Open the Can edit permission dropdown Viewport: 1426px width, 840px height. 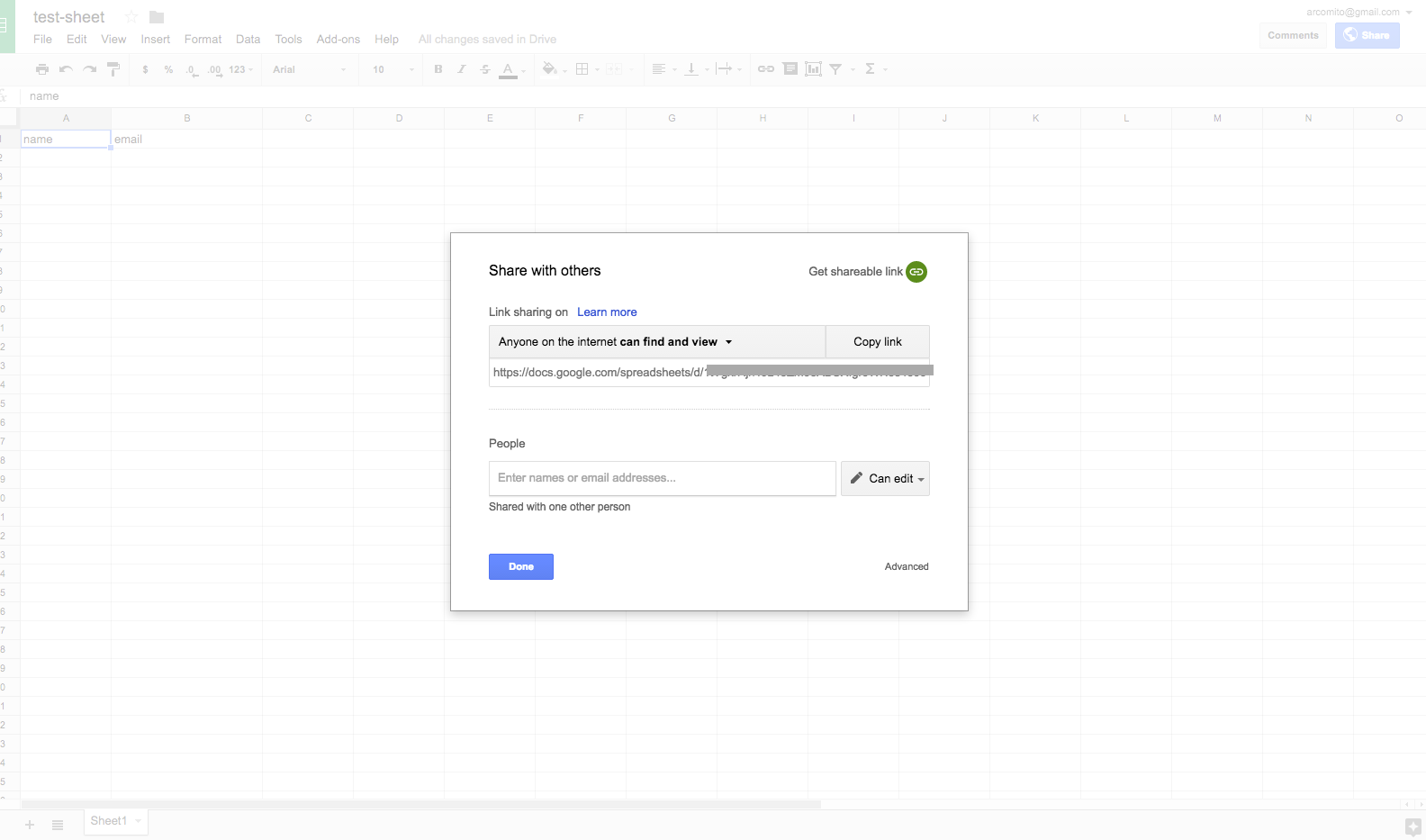click(x=885, y=479)
